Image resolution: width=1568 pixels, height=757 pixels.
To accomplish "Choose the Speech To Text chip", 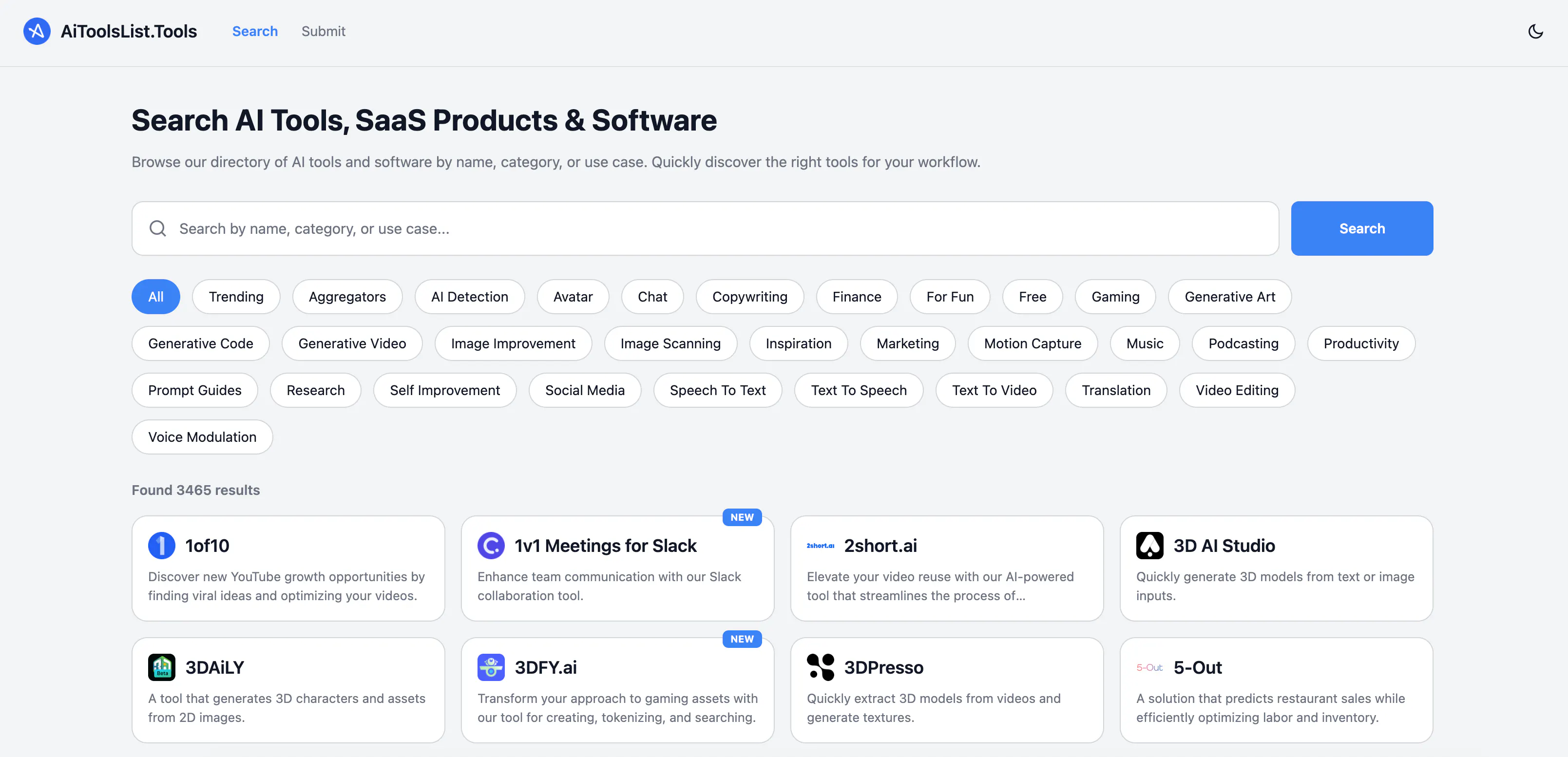I will (x=718, y=390).
